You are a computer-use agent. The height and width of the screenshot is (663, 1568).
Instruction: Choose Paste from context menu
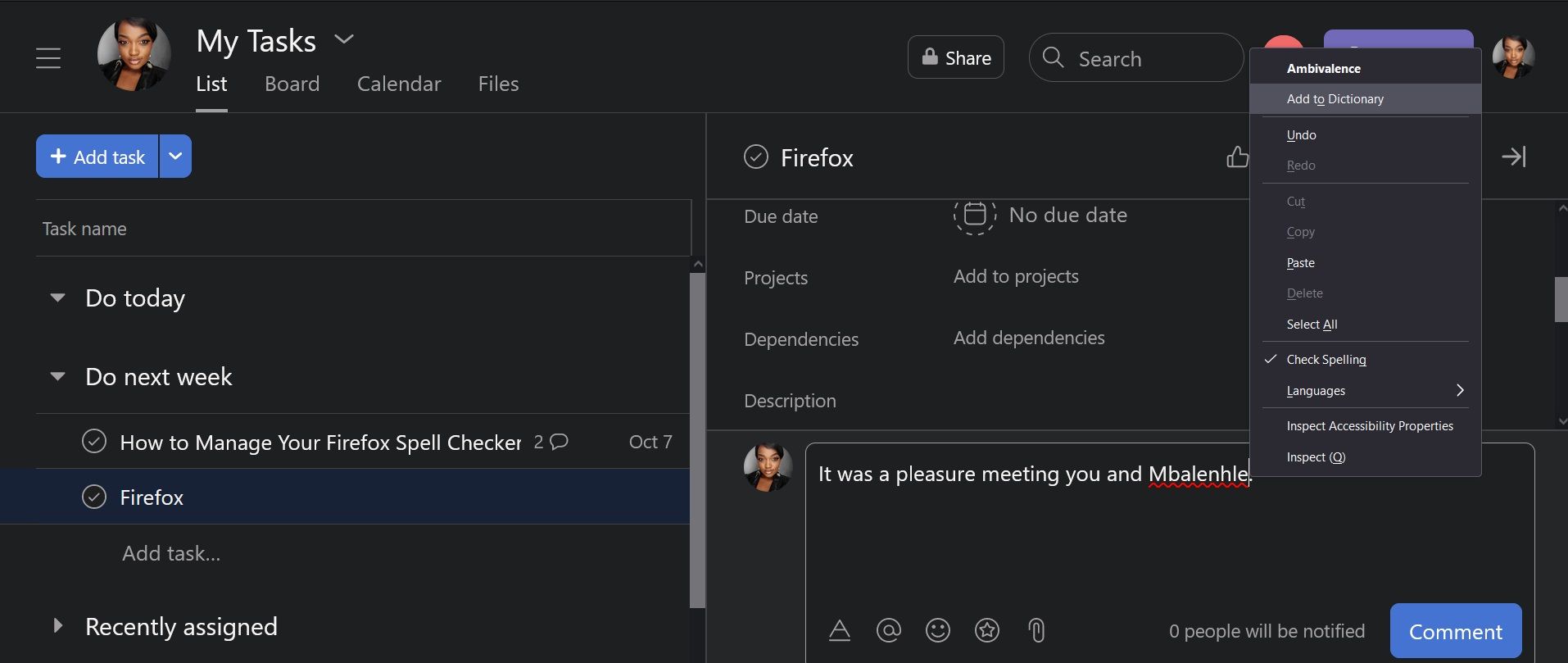point(1366,263)
